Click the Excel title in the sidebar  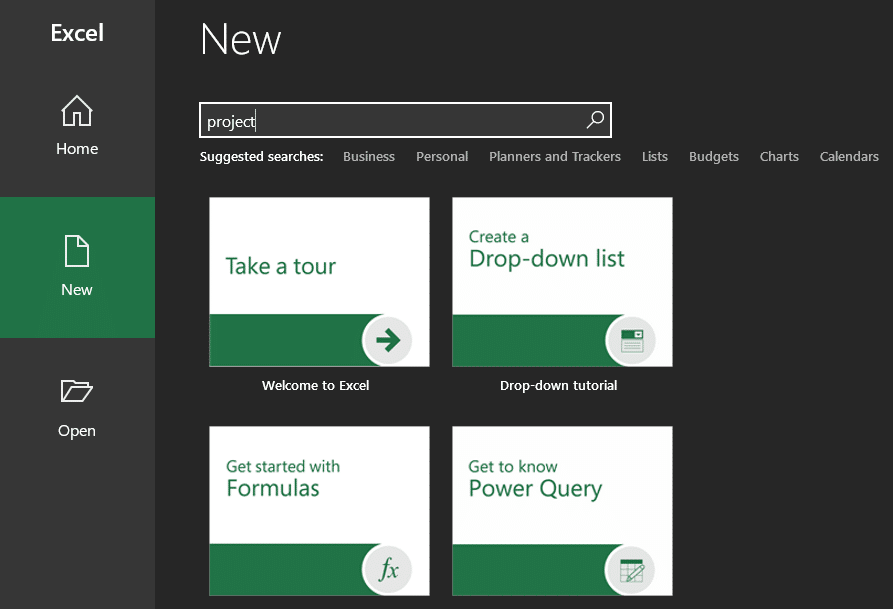pos(77,33)
